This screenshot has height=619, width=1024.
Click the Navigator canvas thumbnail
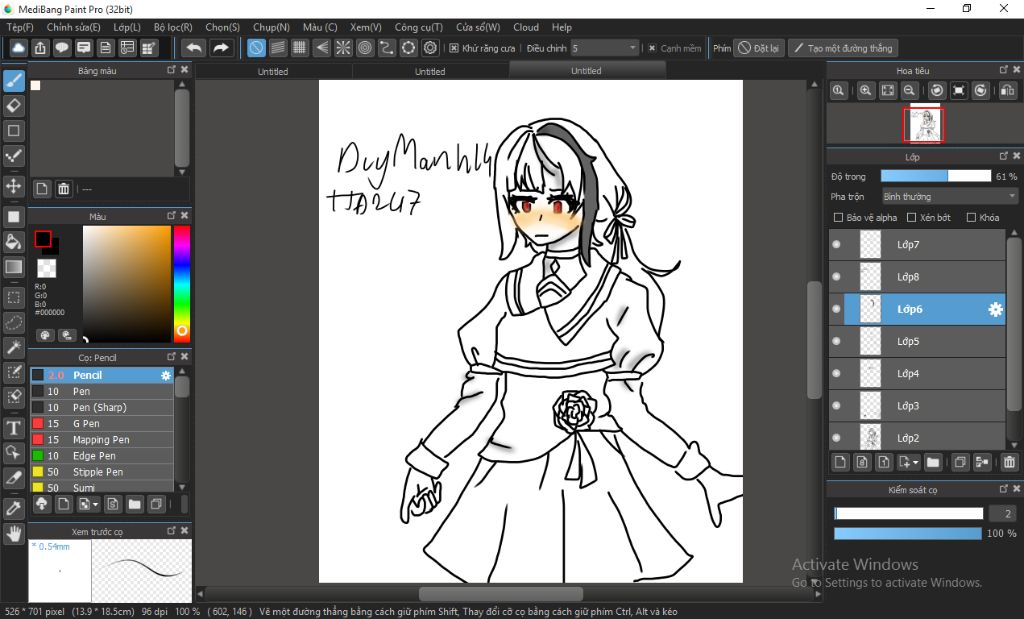[x=923, y=124]
